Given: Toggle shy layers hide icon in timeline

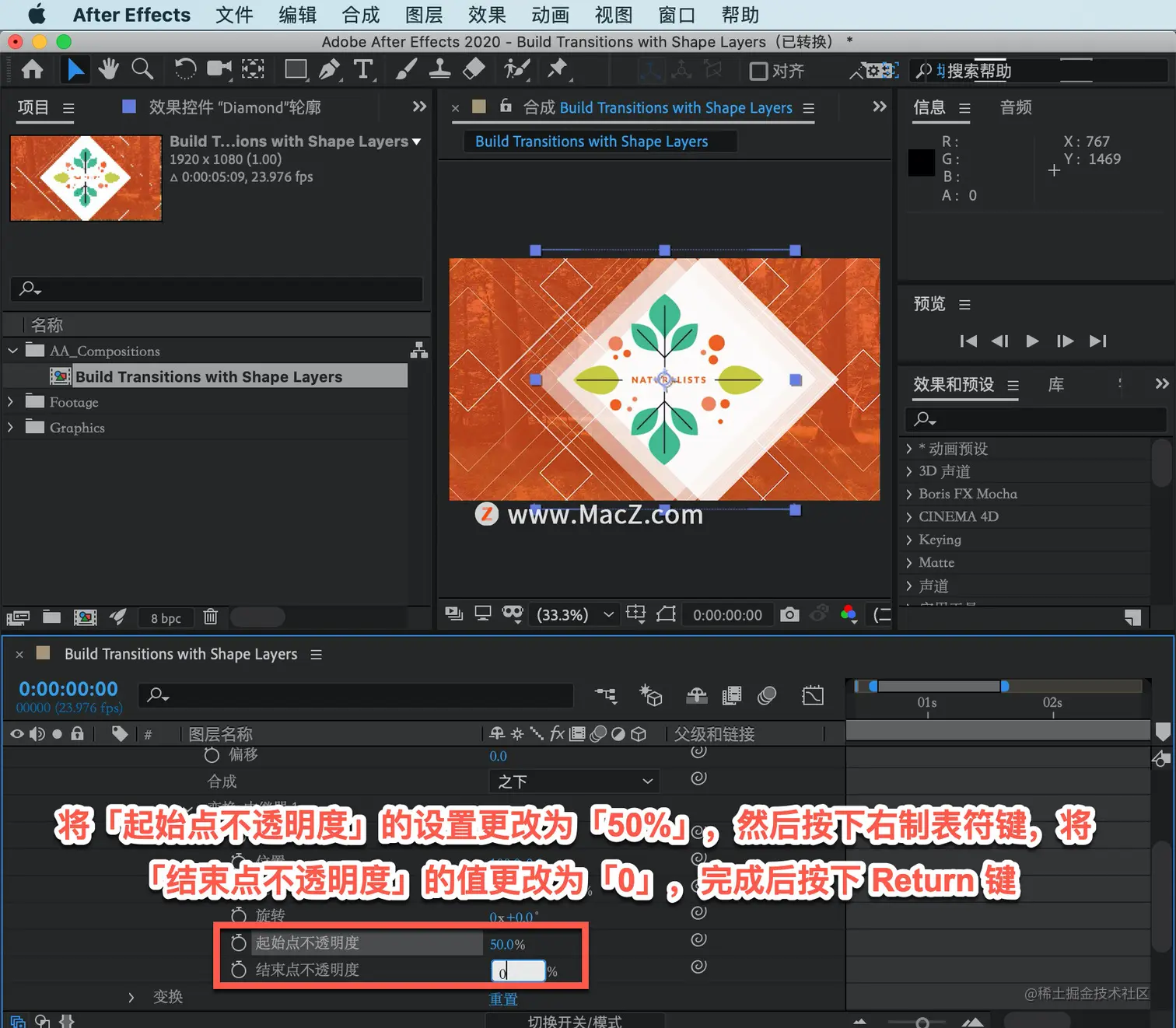Looking at the screenshot, I should pos(696,695).
